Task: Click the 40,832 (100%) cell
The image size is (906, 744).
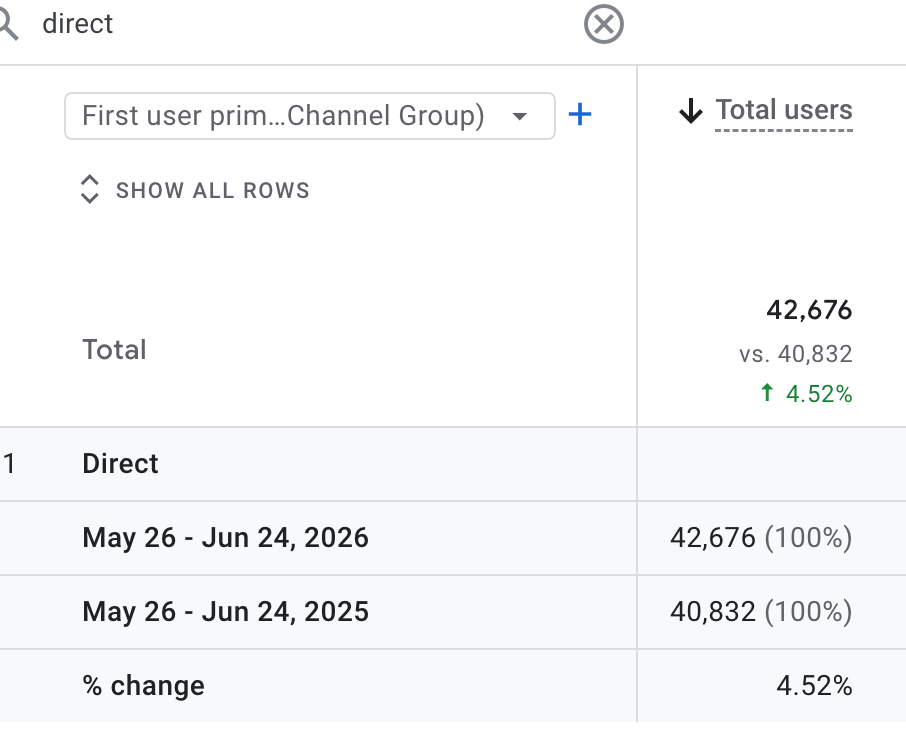Action: tap(761, 612)
